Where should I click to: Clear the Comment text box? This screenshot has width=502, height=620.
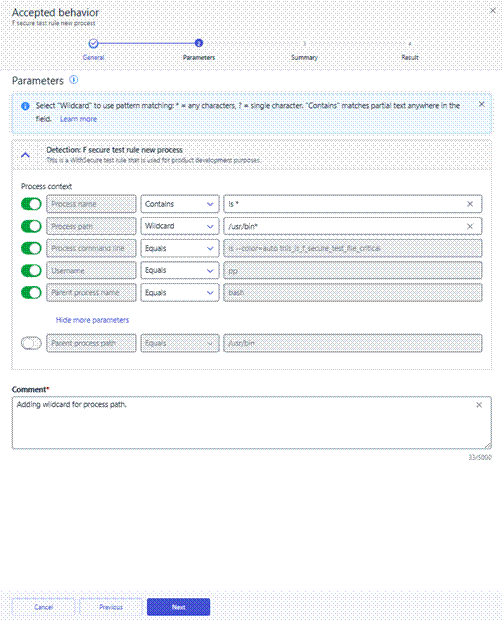pos(479,405)
